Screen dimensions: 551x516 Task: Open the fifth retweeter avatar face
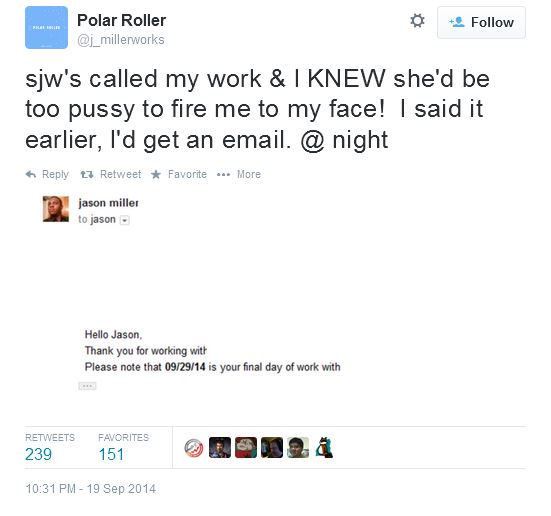tap(298, 447)
